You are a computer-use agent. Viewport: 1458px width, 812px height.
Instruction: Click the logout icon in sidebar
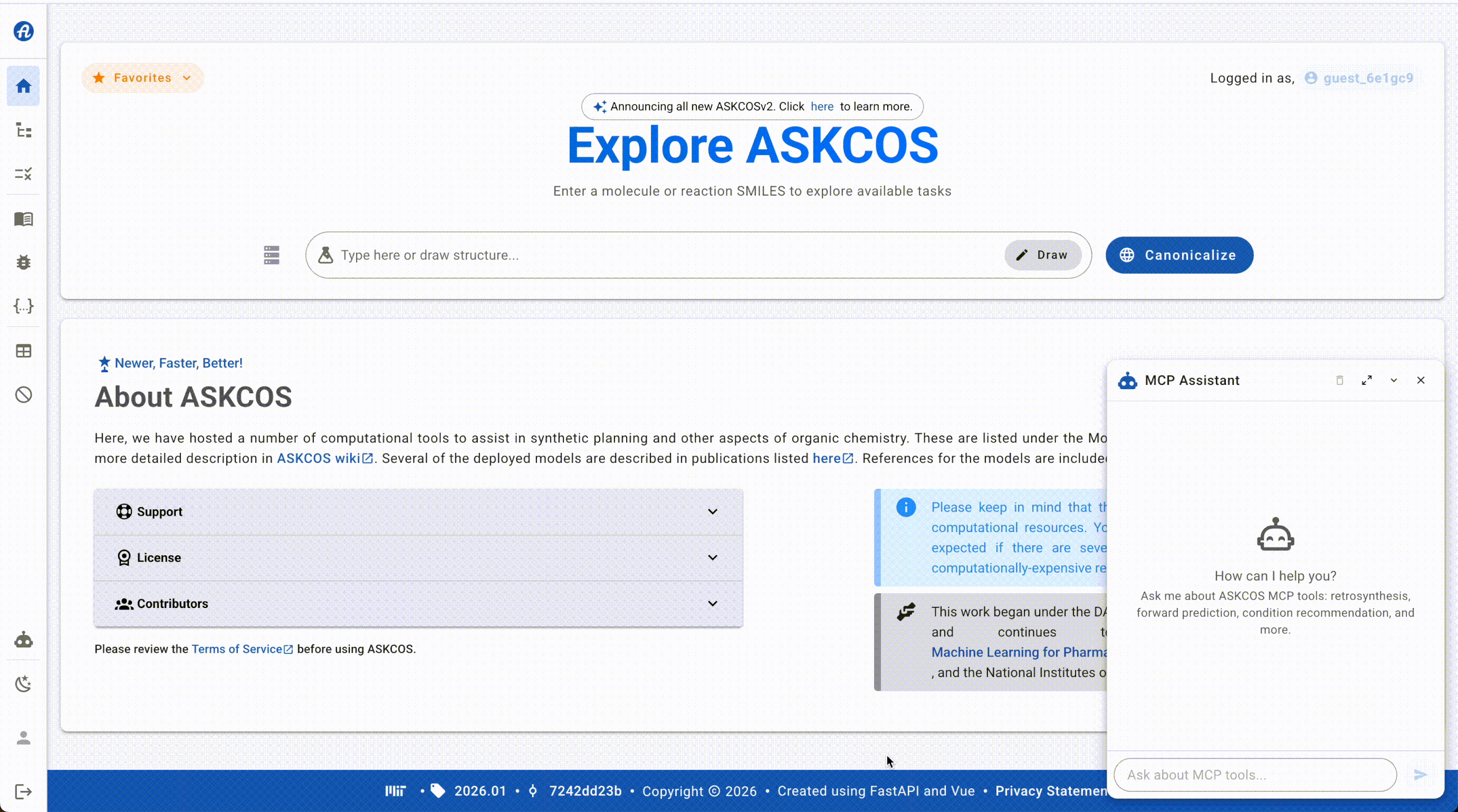coord(23,791)
